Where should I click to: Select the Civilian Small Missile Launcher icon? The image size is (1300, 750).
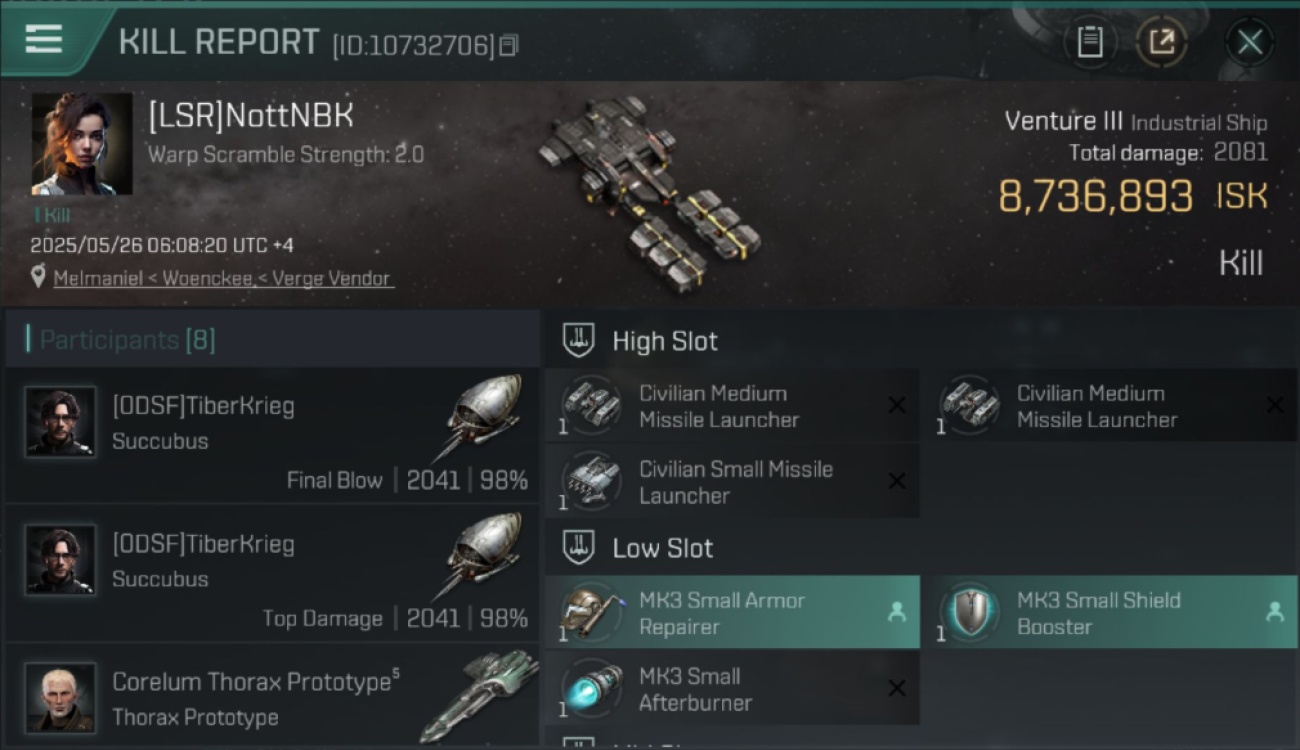pos(591,481)
